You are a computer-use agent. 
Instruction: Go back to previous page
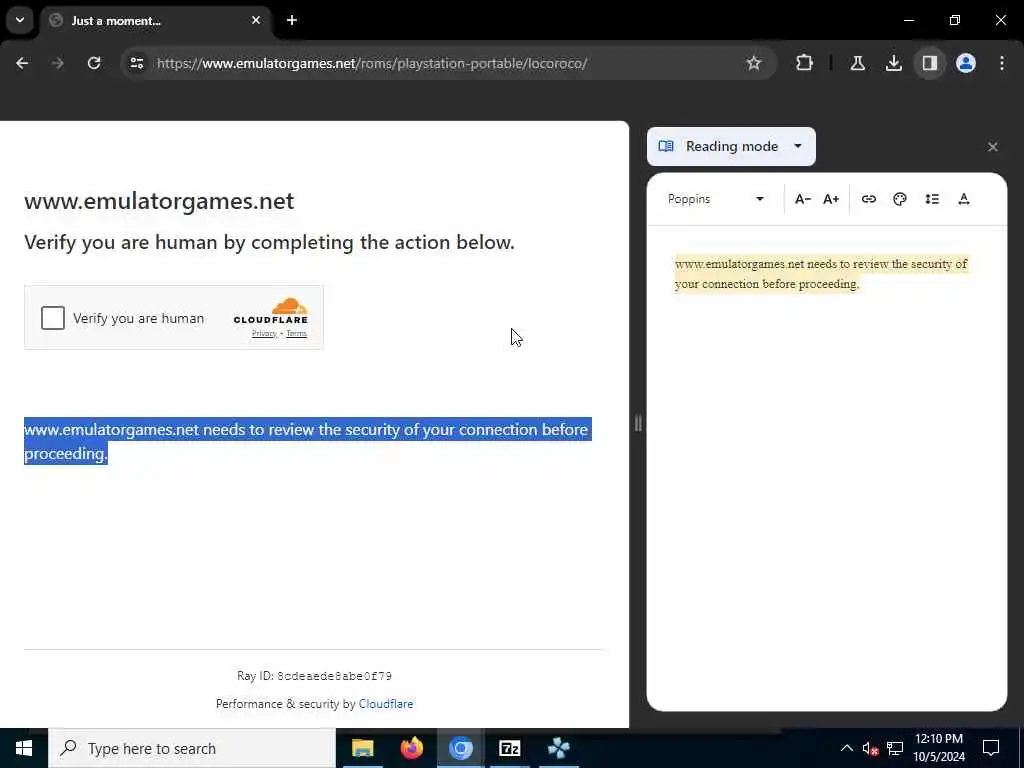(22, 63)
